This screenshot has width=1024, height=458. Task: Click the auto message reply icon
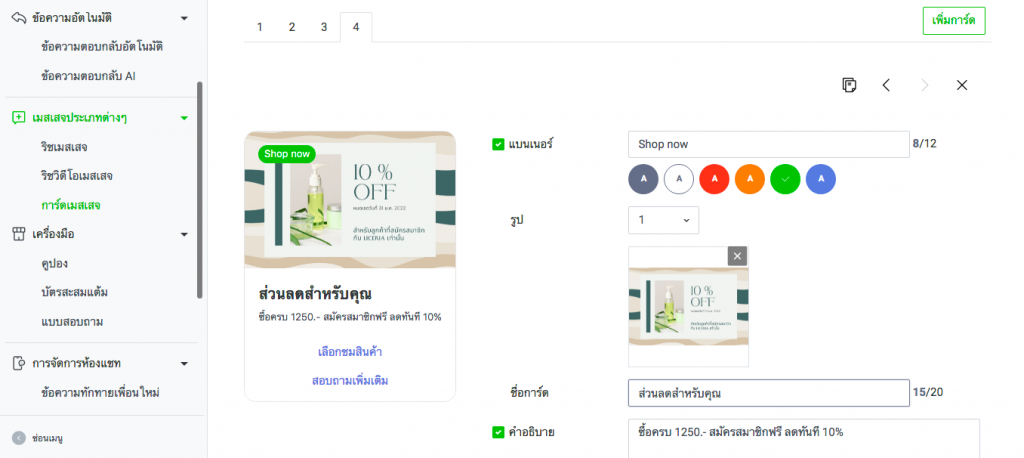18,18
